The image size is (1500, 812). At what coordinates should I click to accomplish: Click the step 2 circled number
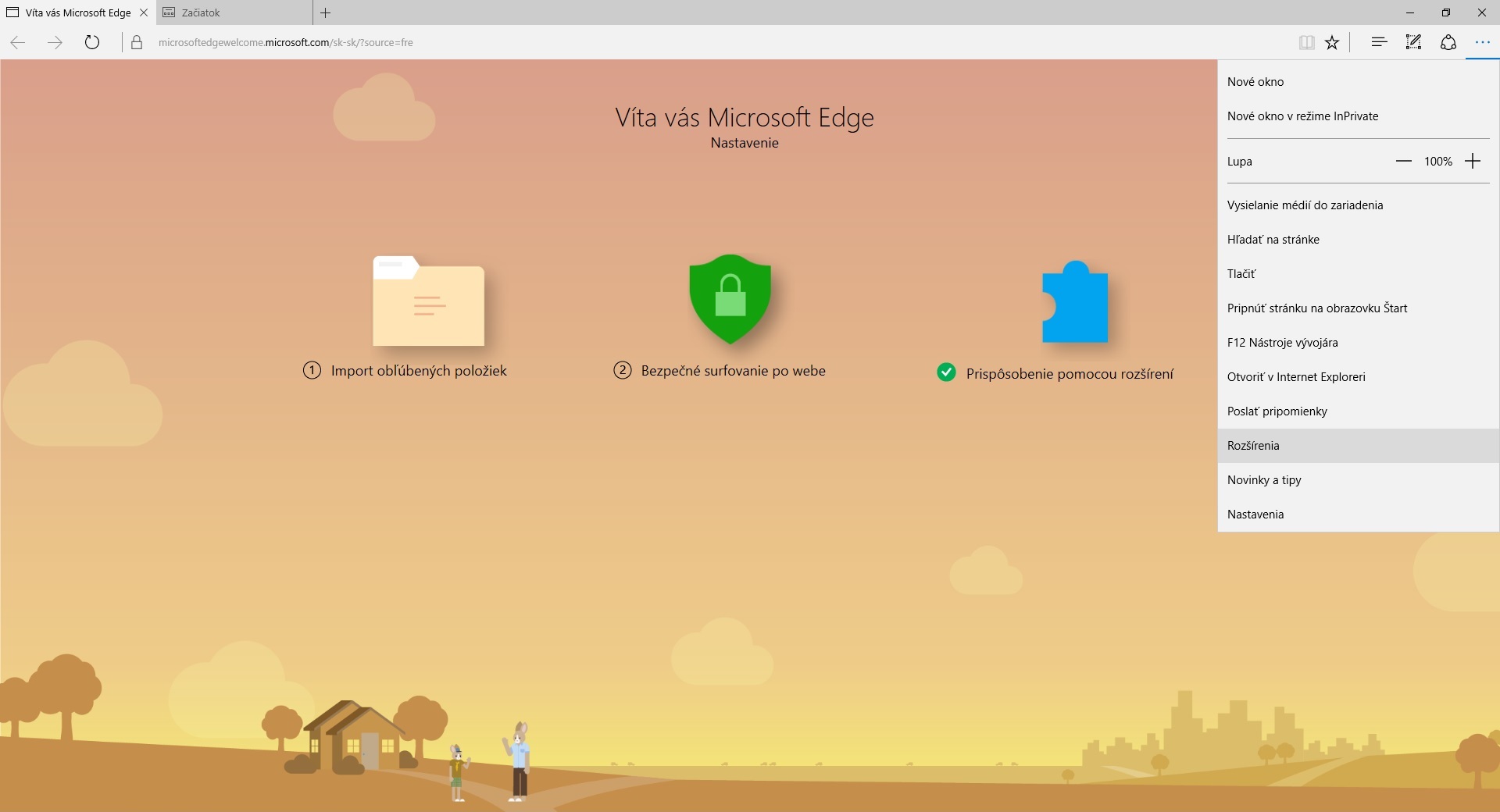click(x=623, y=370)
